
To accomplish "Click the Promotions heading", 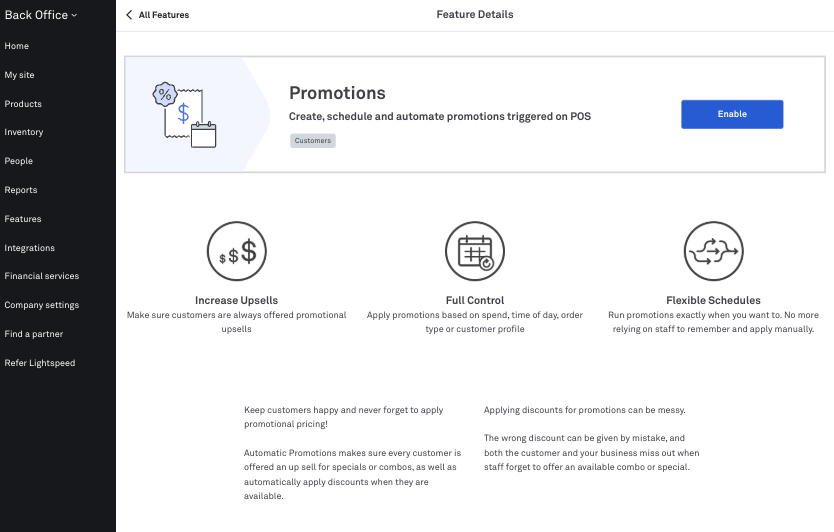I will [x=337, y=93].
